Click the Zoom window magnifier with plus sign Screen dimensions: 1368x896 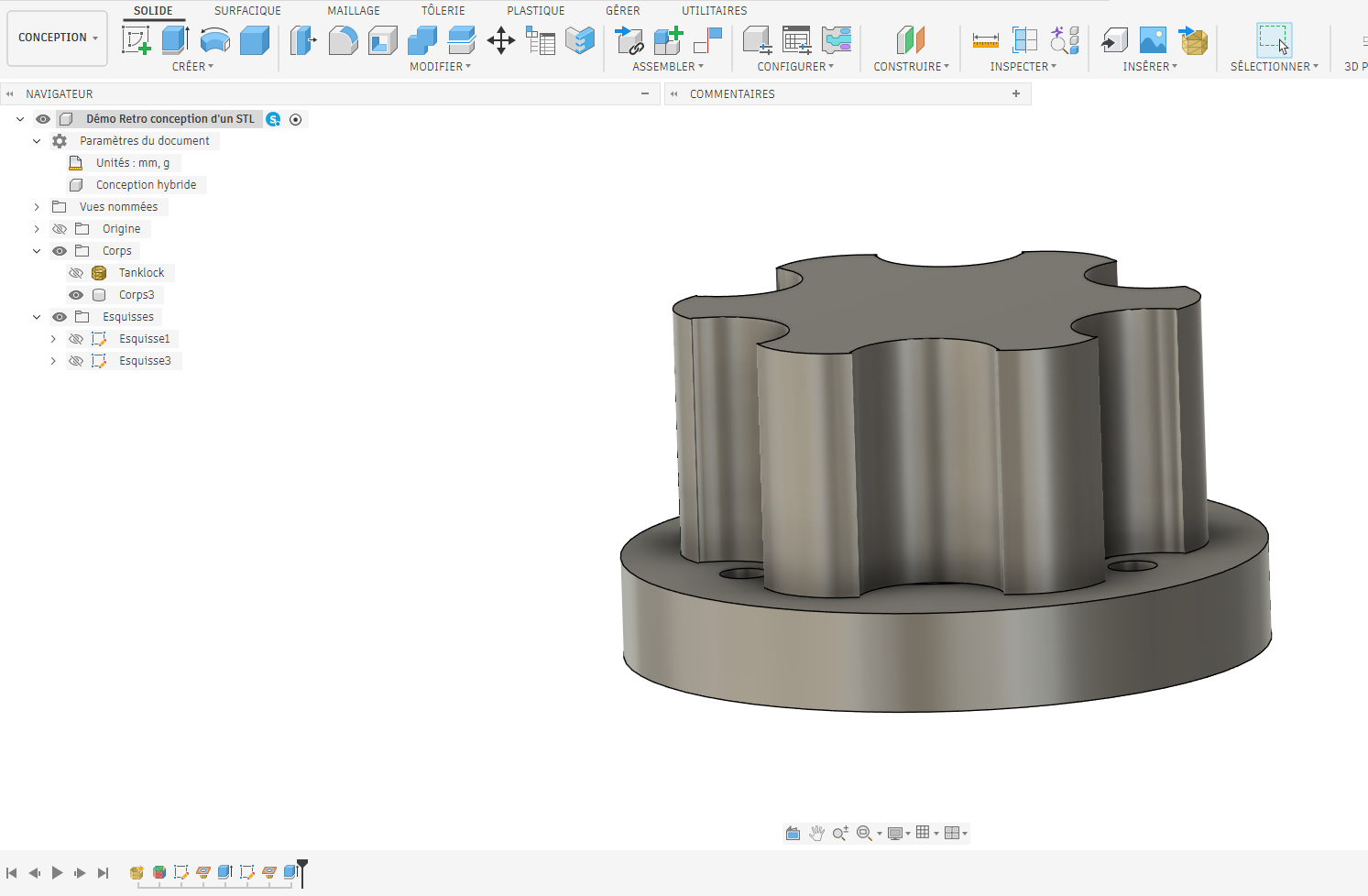pyautogui.click(x=840, y=833)
